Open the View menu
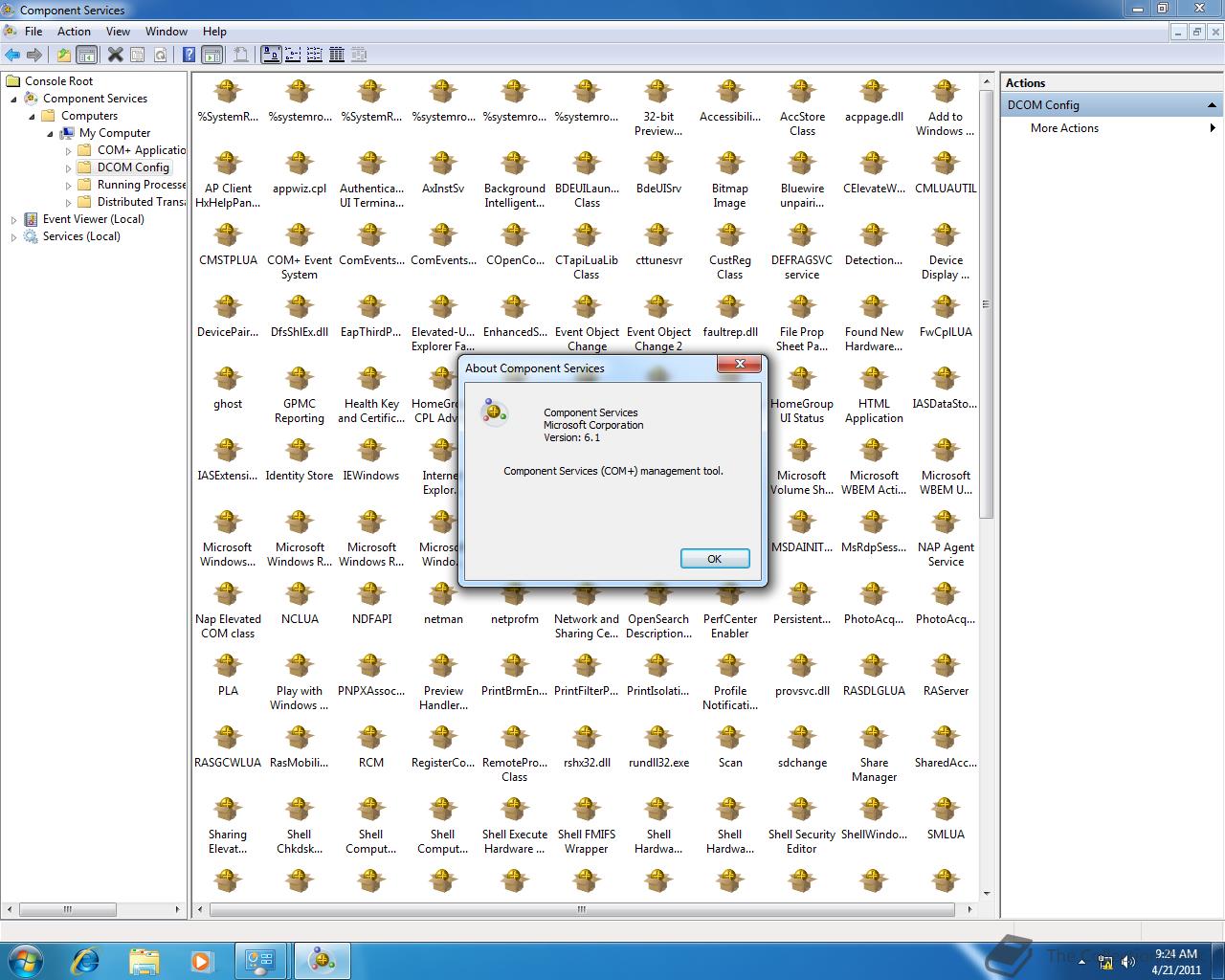This screenshot has height=980, width=1225. 118,32
